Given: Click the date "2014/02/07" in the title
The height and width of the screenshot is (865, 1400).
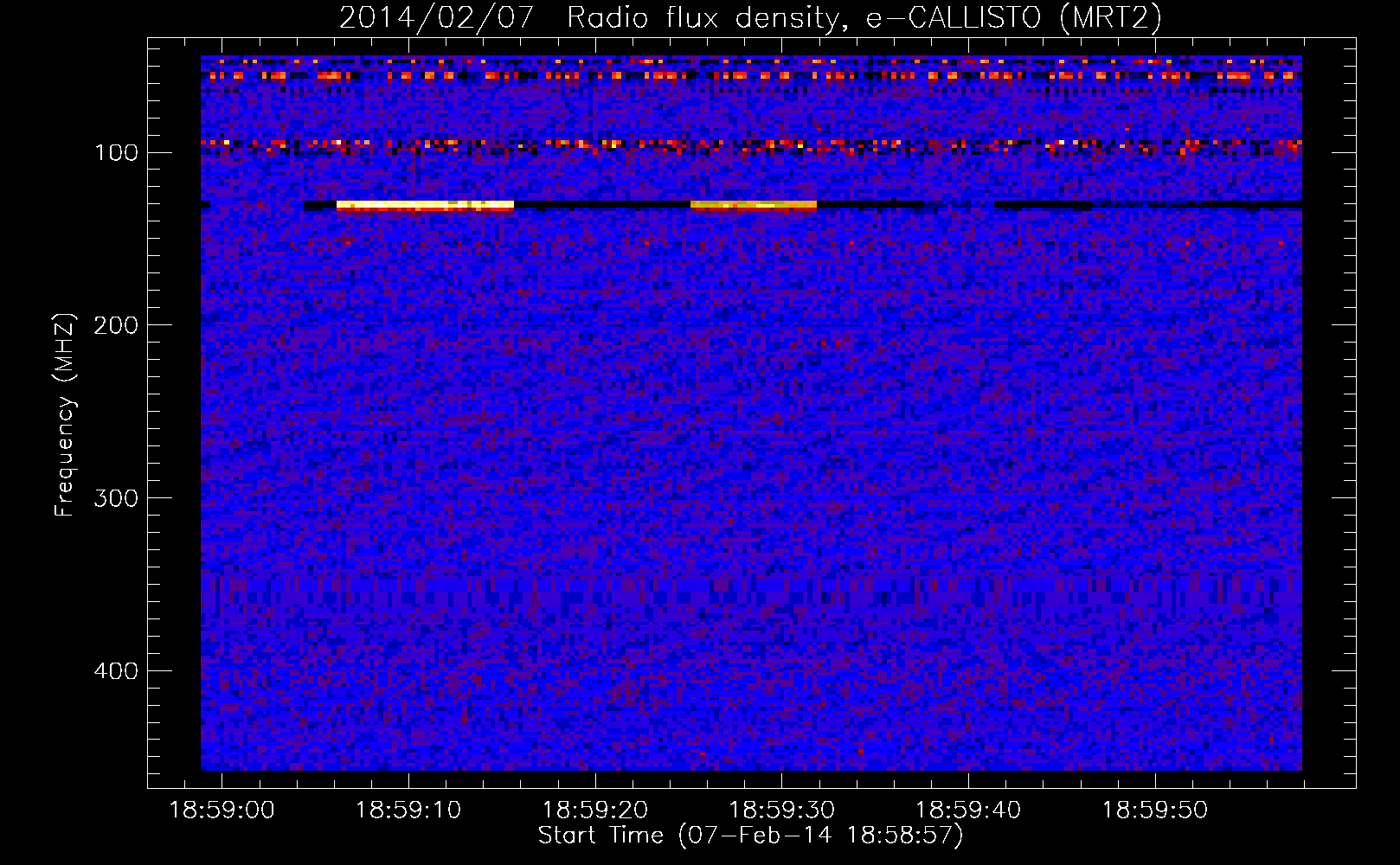Looking at the screenshot, I should point(436,17).
